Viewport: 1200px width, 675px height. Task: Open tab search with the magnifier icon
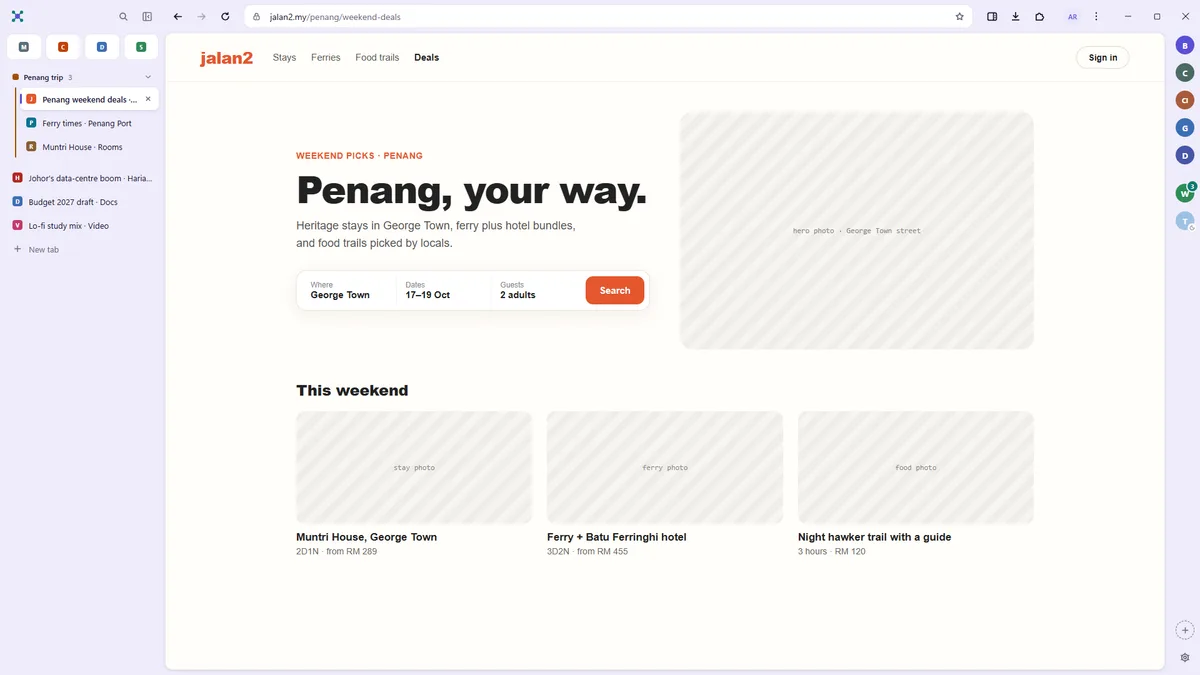point(123,17)
